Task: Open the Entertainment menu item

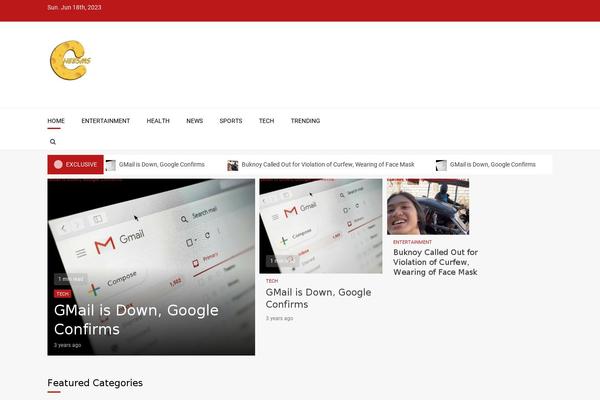Action: pos(106,121)
